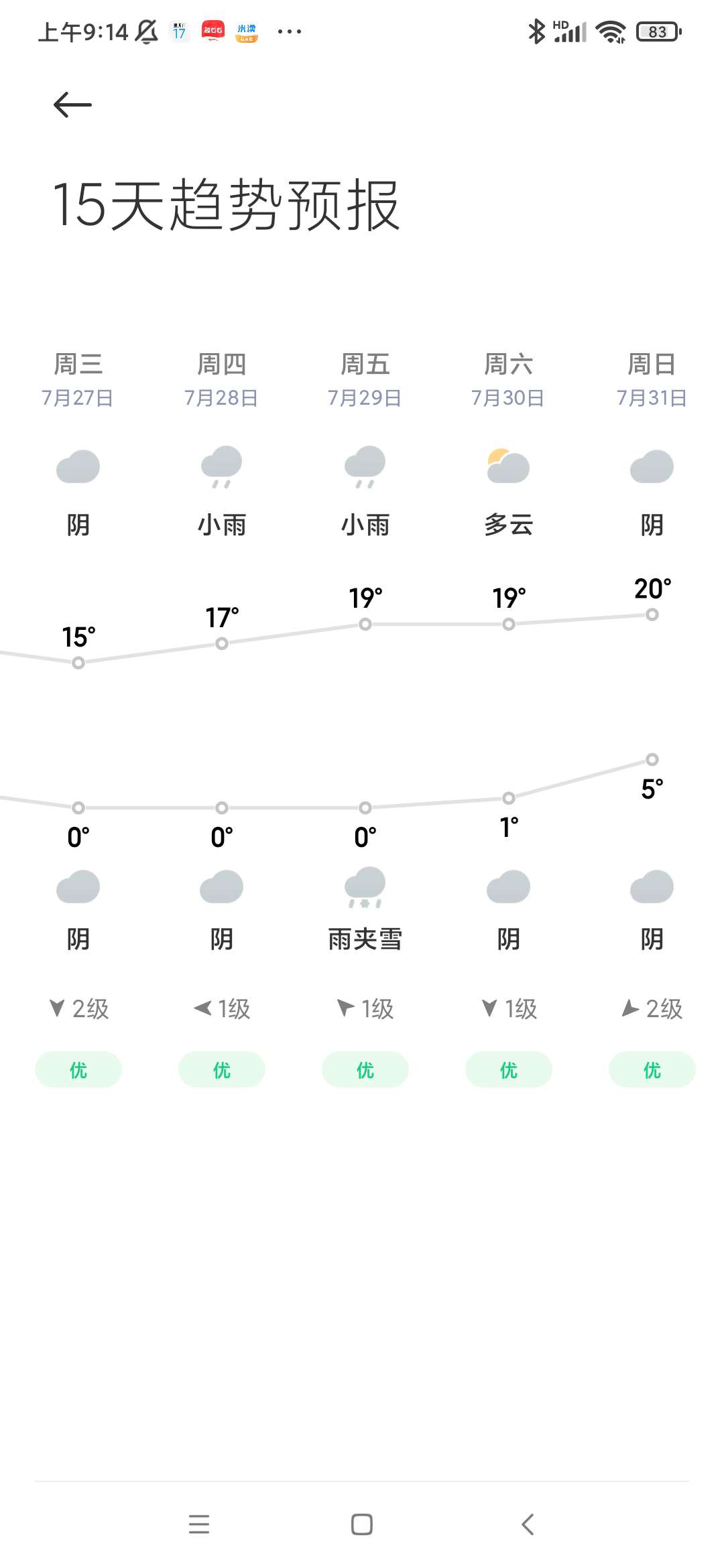Tap Thursday's west wind 1级 indicator
Screen dimensions: 724x1568
tap(222, 1008)
